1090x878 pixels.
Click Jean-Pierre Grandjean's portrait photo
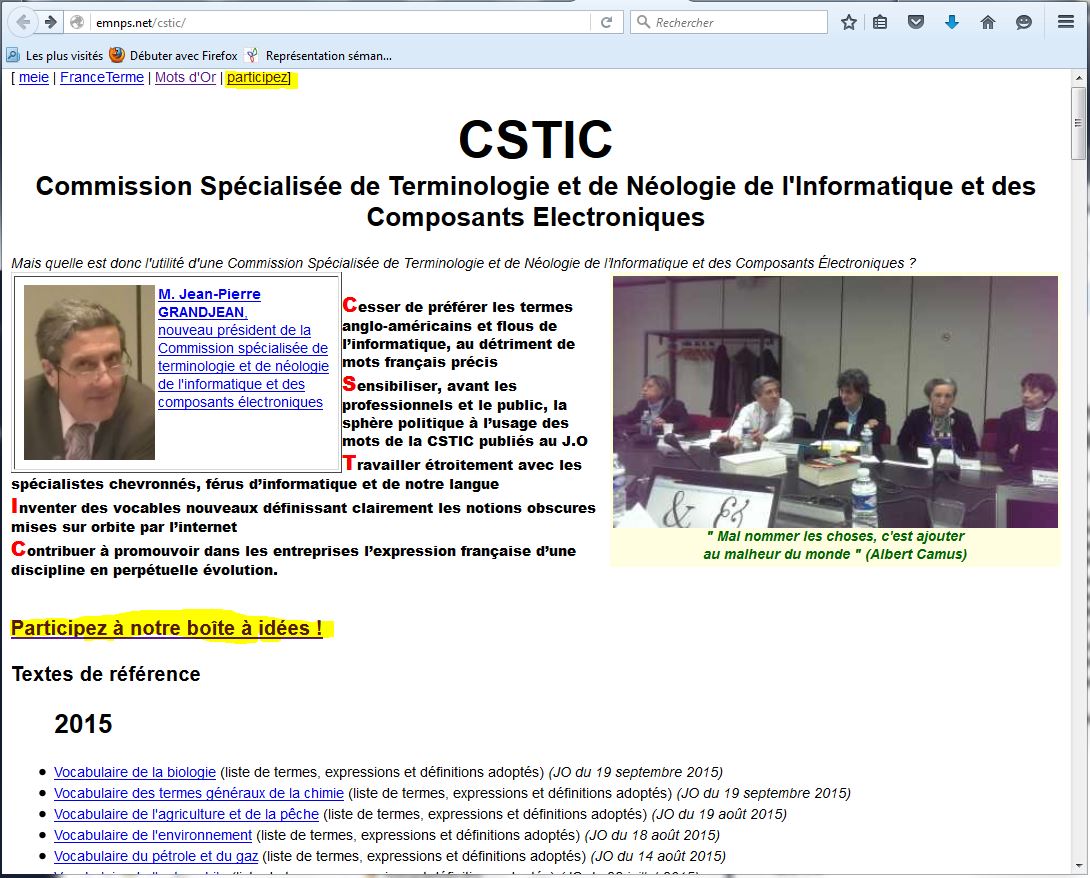[89, 372]
